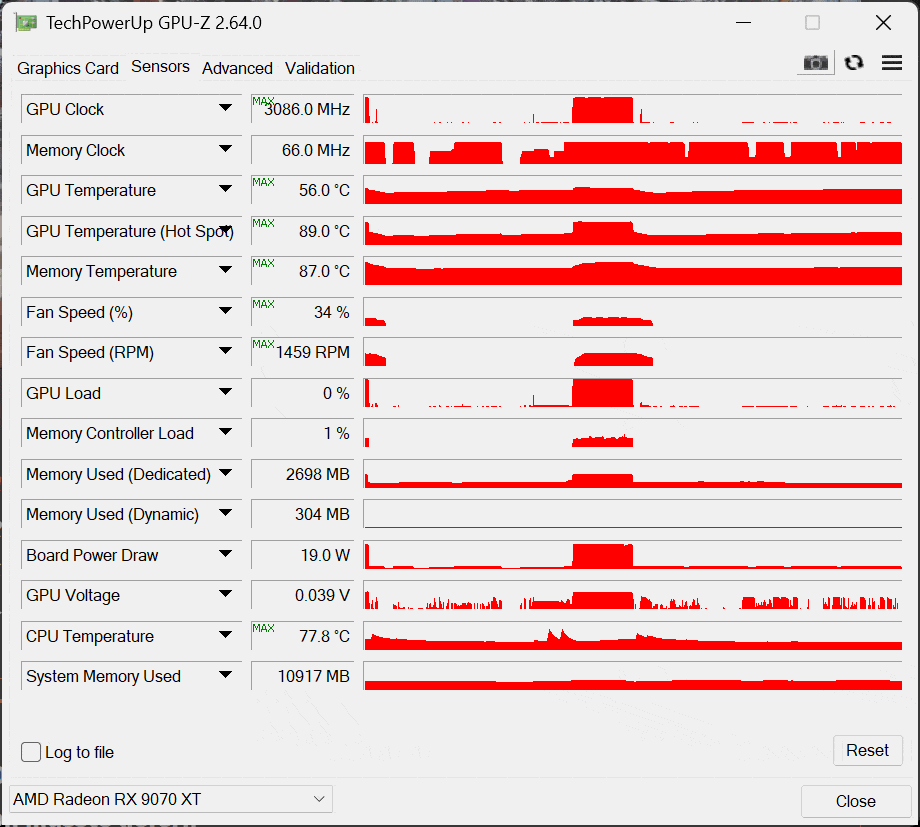Open the System Memory Used dropdown
This screenshot has height=827, width=920.
click(225, 675)
